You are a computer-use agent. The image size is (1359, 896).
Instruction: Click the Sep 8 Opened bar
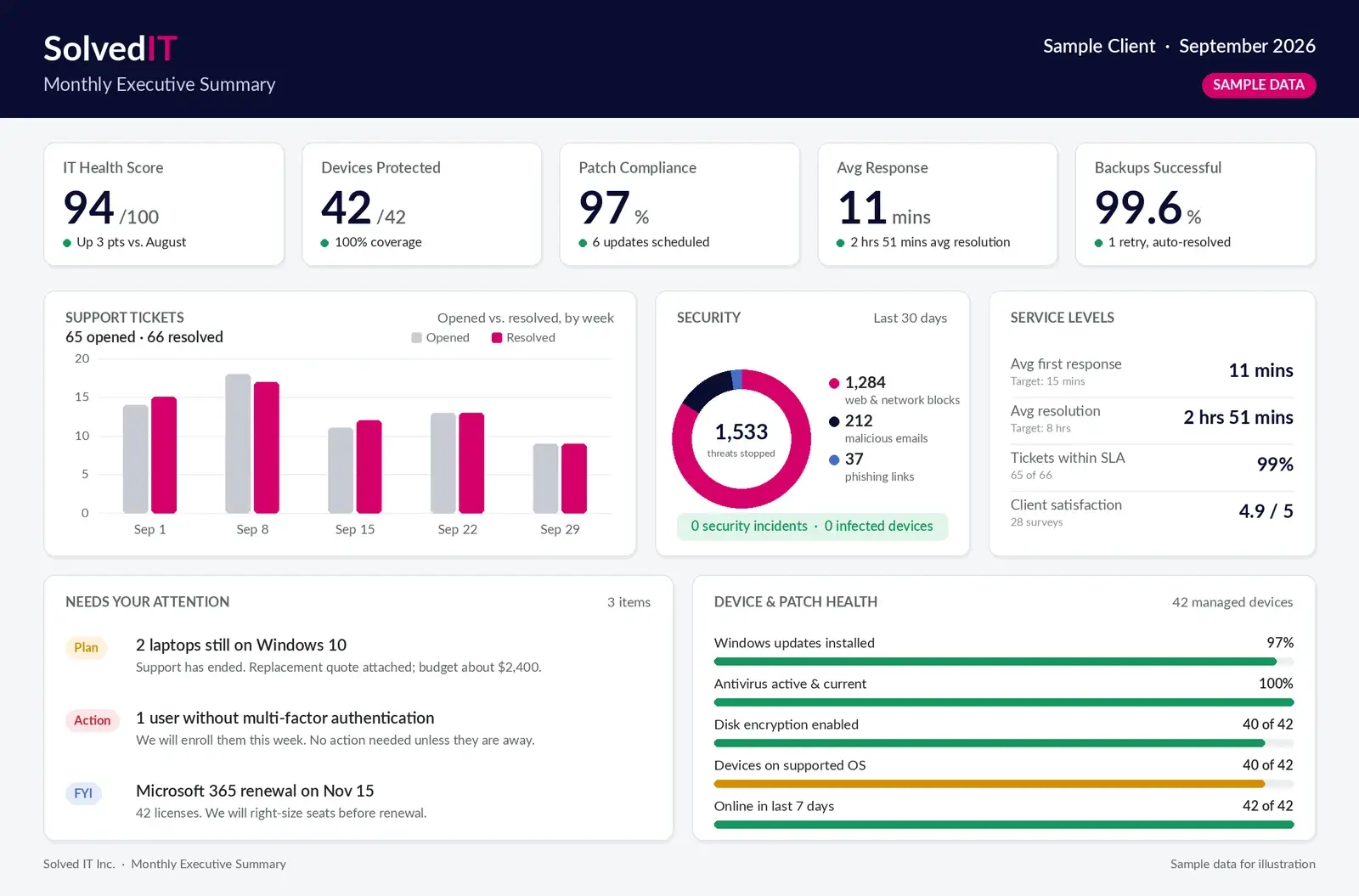point(238,443)
